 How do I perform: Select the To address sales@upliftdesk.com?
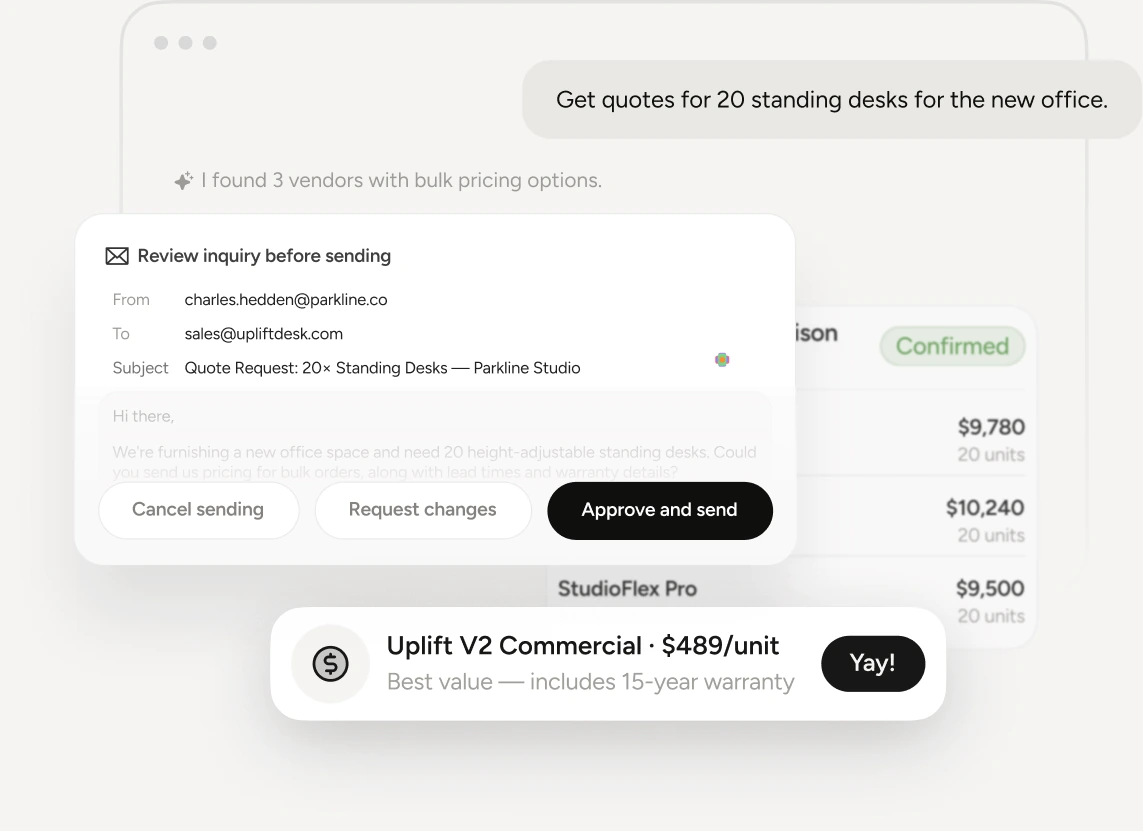[263, 334]
